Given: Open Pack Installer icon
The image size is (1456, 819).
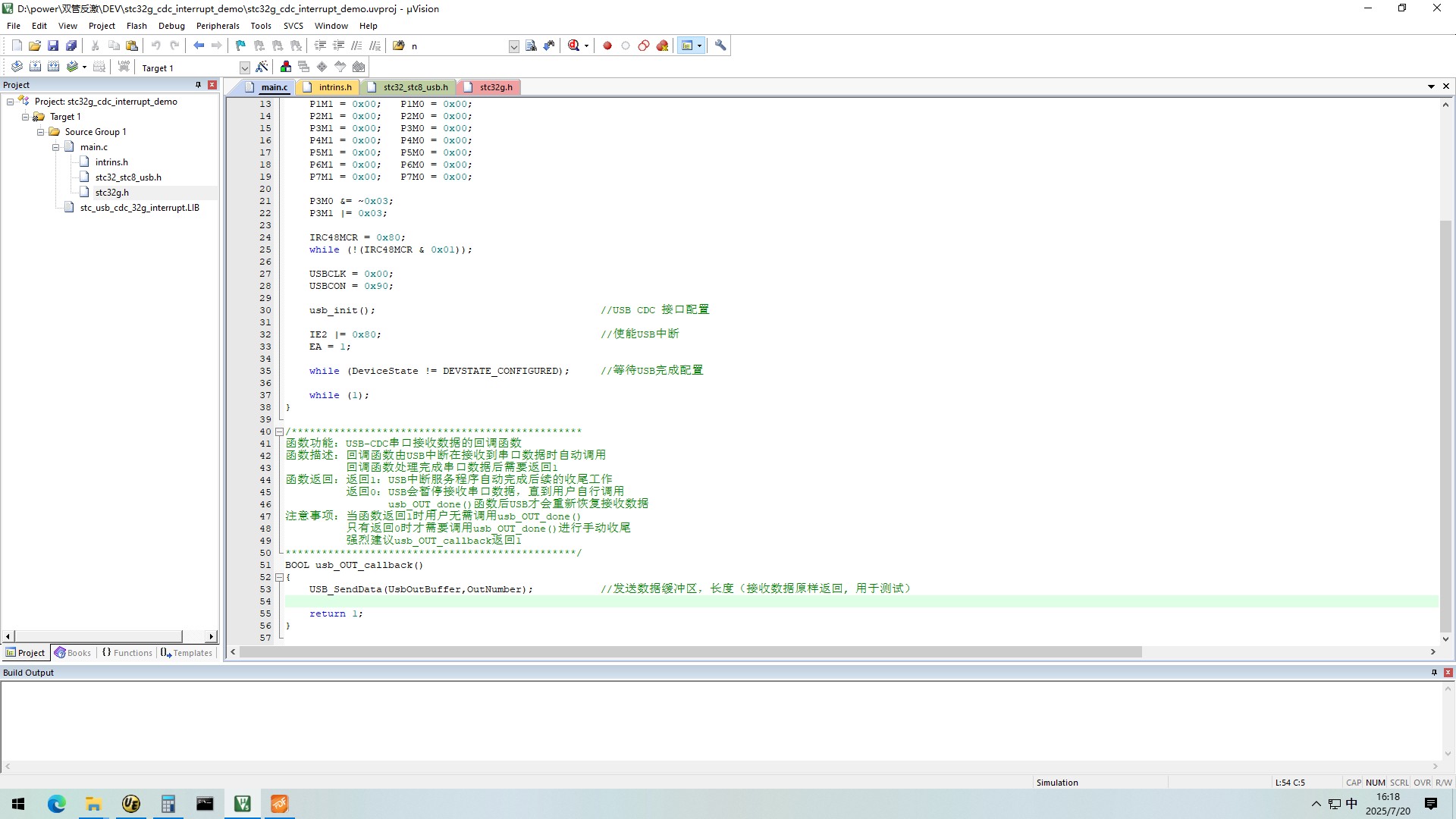Looking at the screenshot, I should [359, 67].
